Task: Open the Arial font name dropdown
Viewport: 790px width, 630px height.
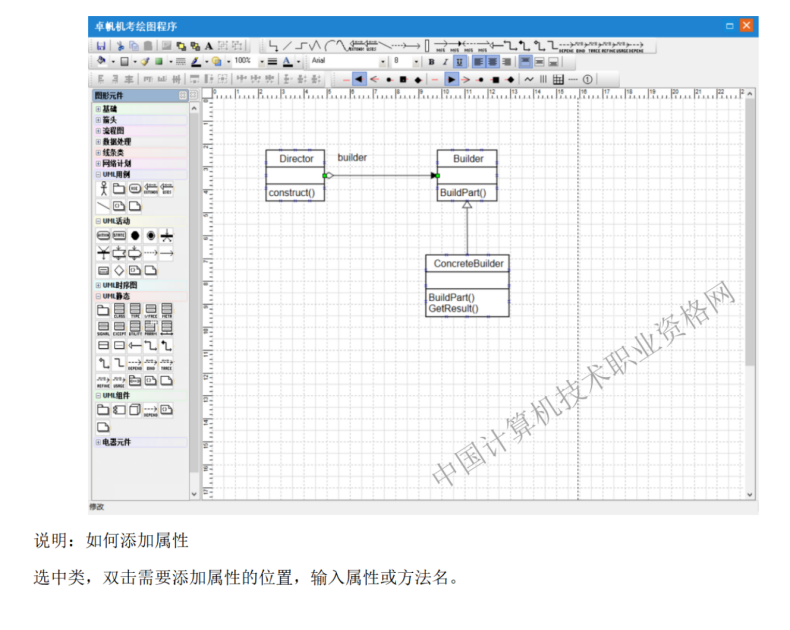Action: click(x=383, y=62)
